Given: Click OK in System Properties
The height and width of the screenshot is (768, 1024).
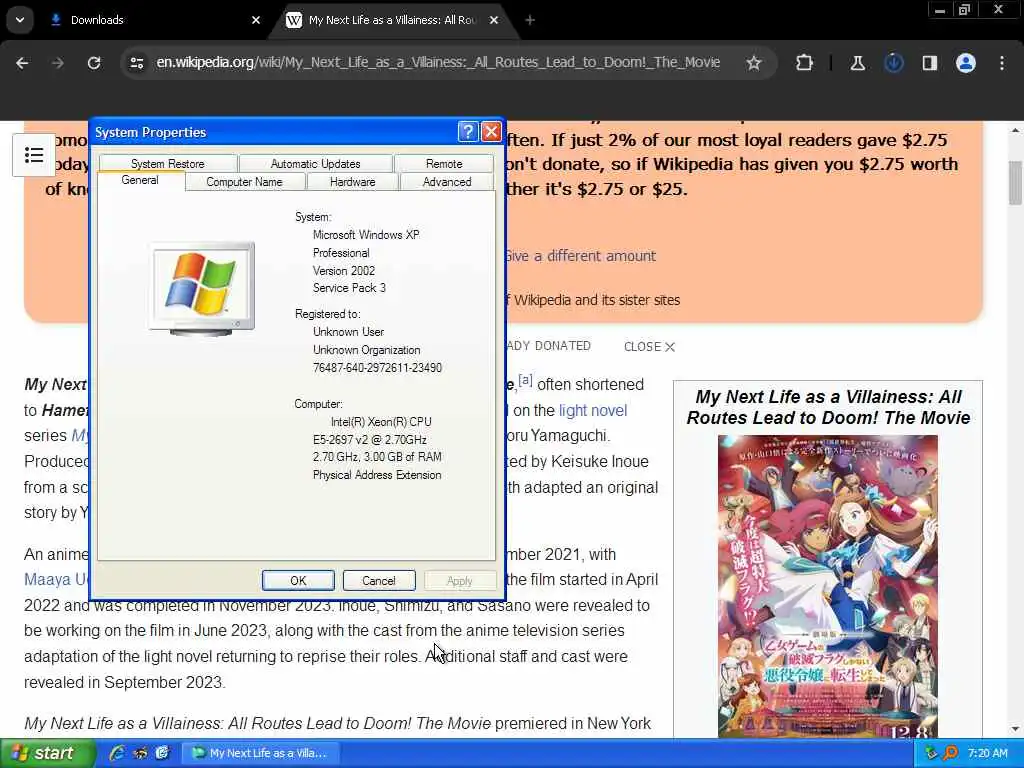Looking at the screenshot, I should click(298, 581).
